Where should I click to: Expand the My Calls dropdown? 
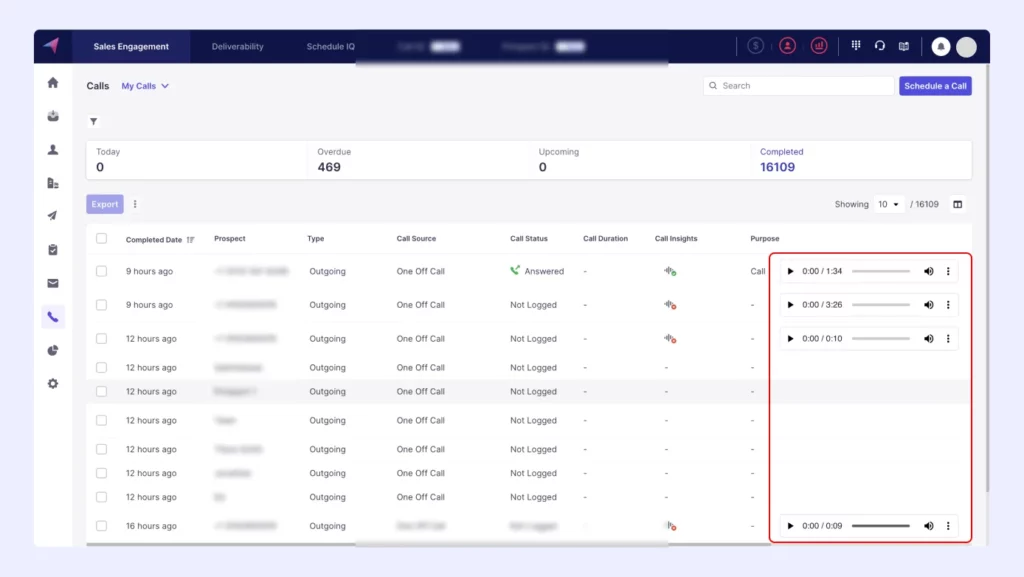pyautogui.click(x=145, y=86)
